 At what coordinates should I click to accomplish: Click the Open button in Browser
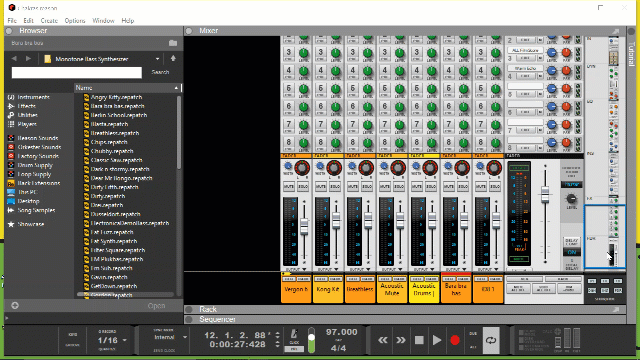pyautogui.click(x=156, y=306)
